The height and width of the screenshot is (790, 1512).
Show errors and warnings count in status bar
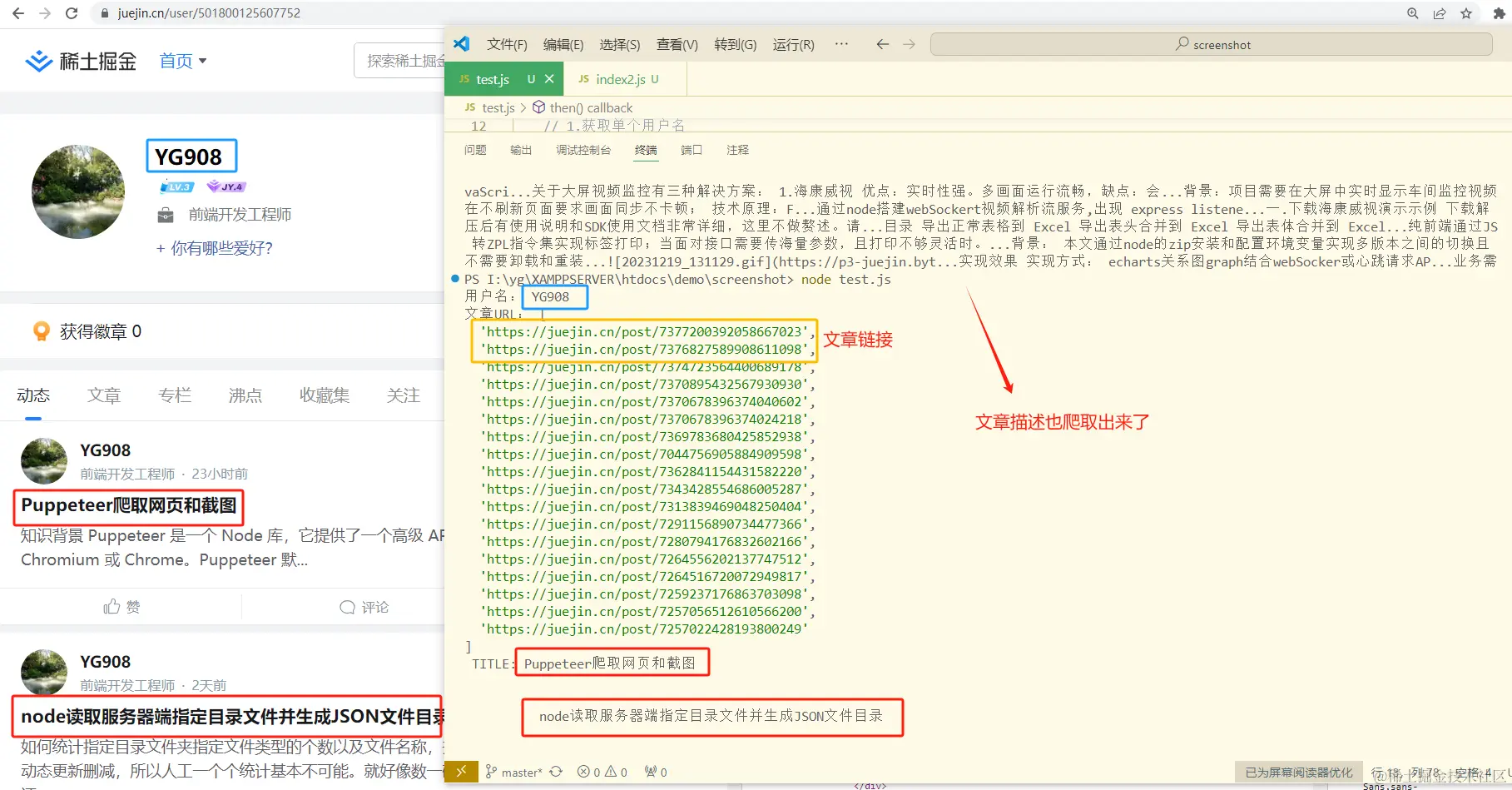tap(602, 772)
